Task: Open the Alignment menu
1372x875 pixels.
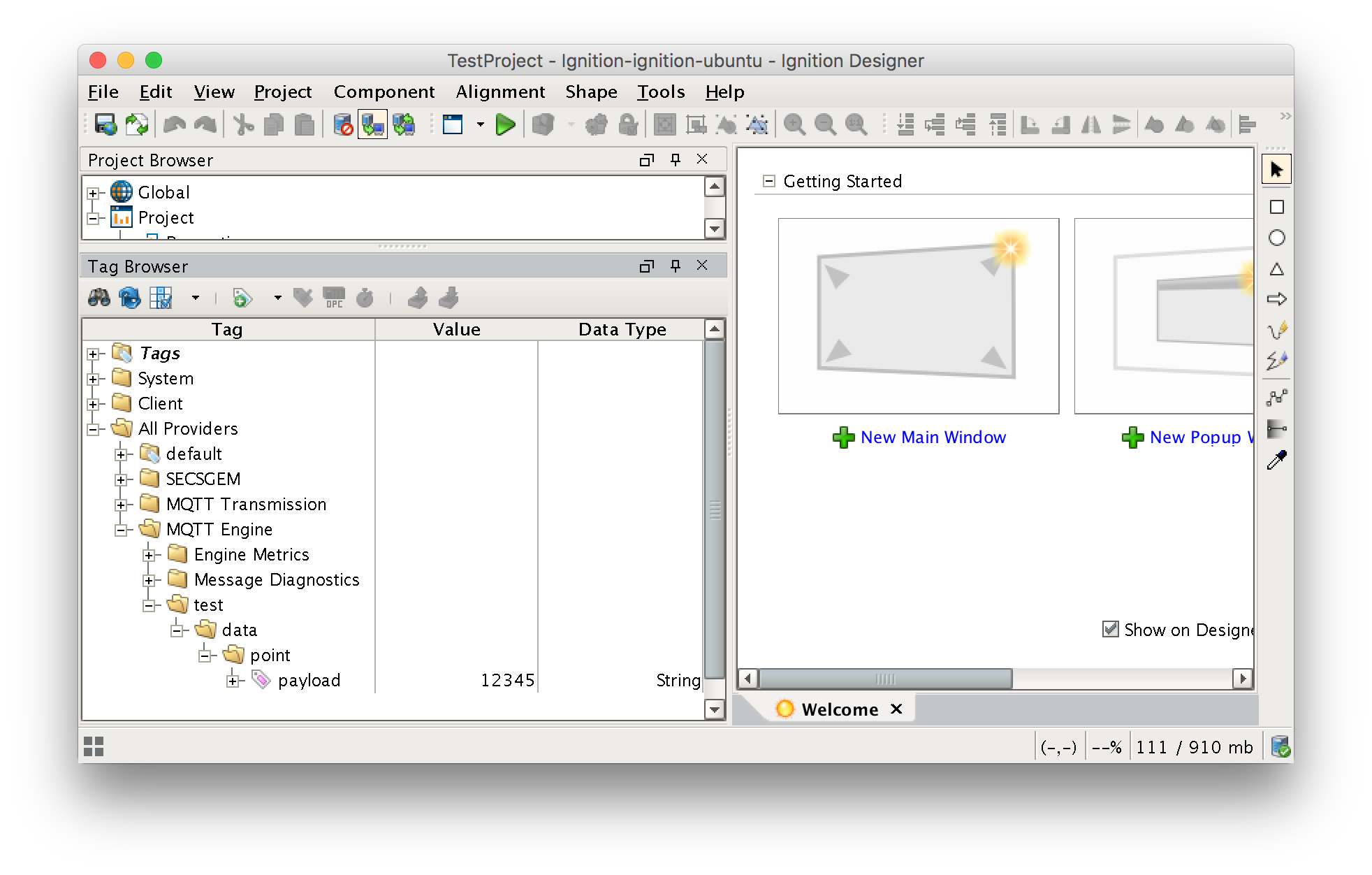Action: pos(501,92)
